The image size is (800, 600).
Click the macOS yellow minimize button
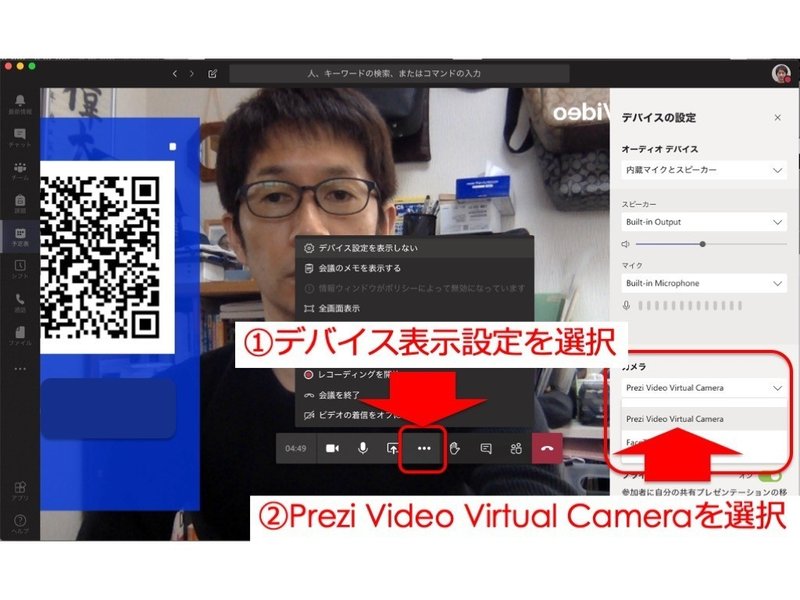point(20,66)
